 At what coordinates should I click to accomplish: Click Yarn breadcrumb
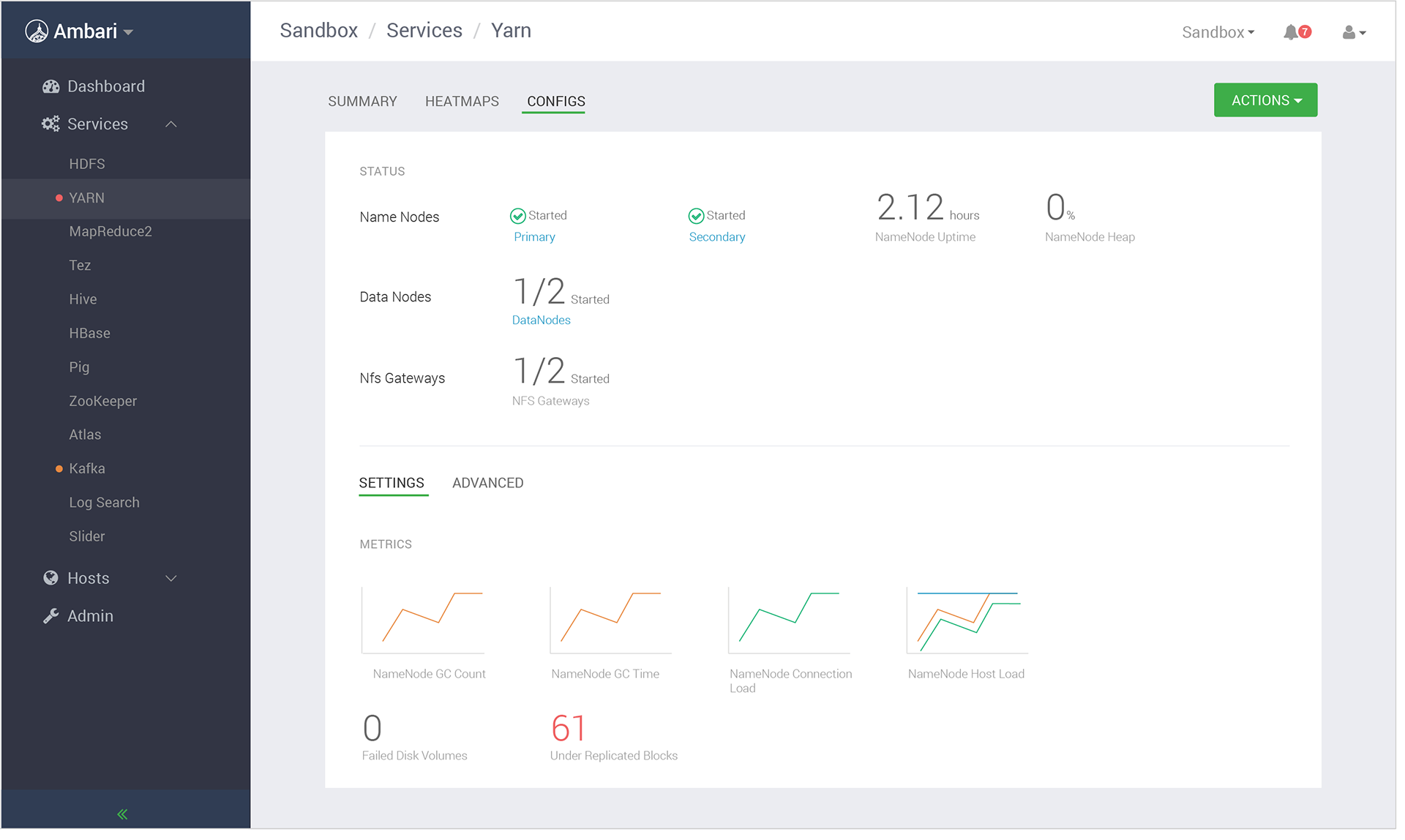click(511, 31)
